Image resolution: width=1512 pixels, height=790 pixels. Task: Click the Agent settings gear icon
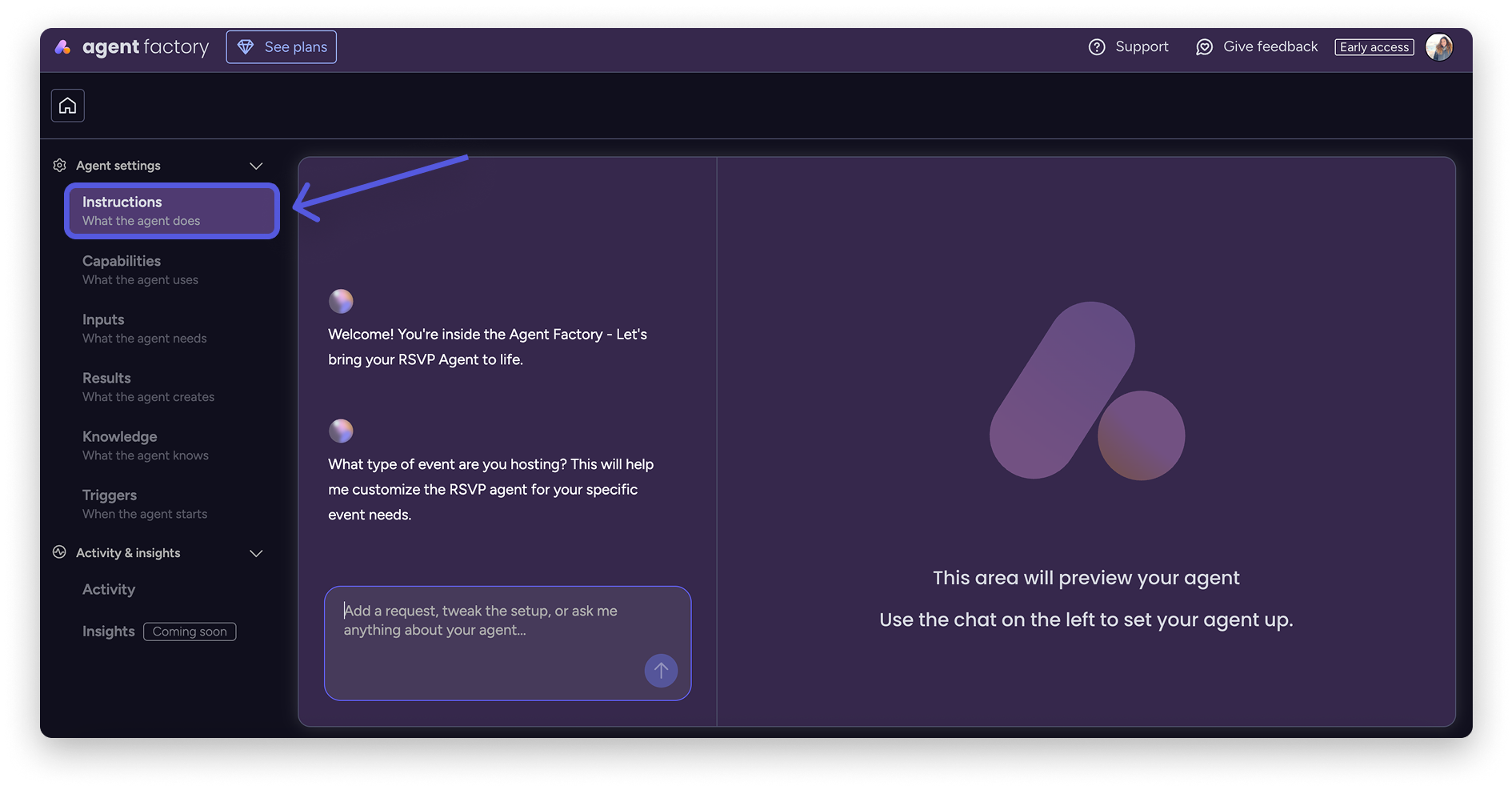59,165
